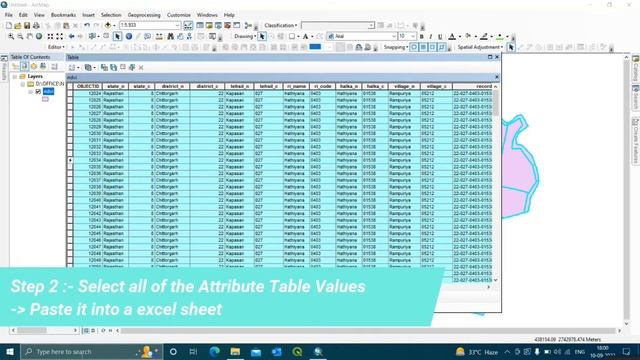This screenshot has width=640, height=360.
Task: Save the current map document
Action: click(27, 26)
